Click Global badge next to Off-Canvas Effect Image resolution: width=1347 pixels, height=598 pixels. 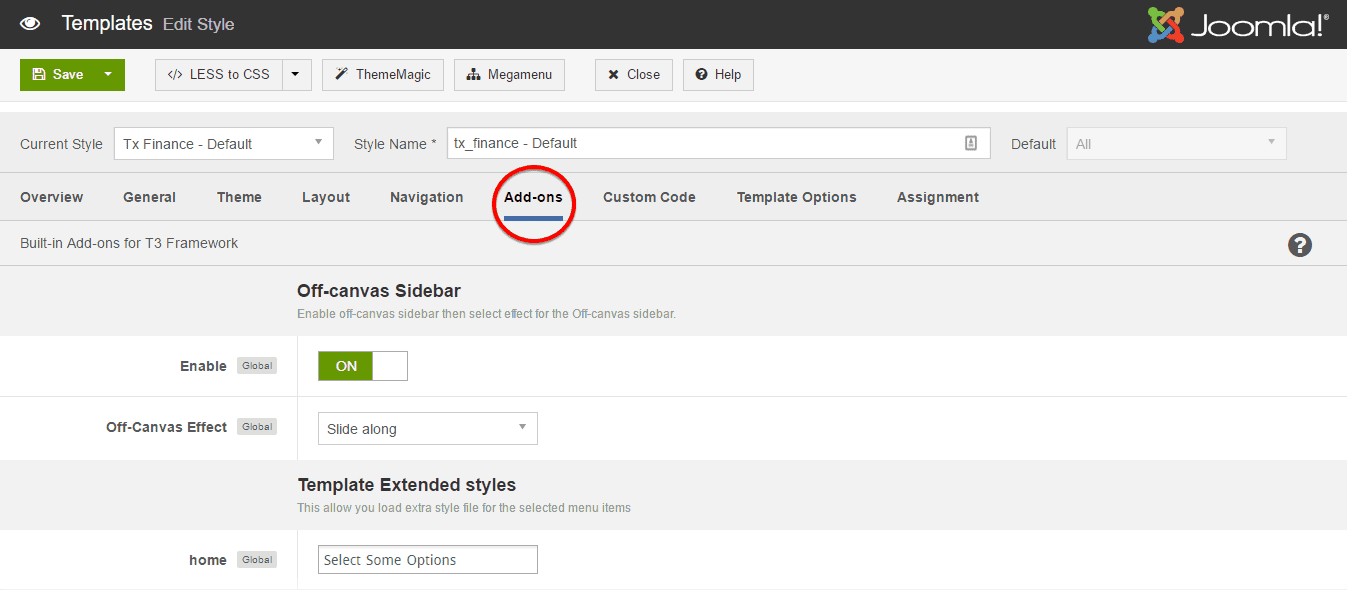[x=257, y=427]
